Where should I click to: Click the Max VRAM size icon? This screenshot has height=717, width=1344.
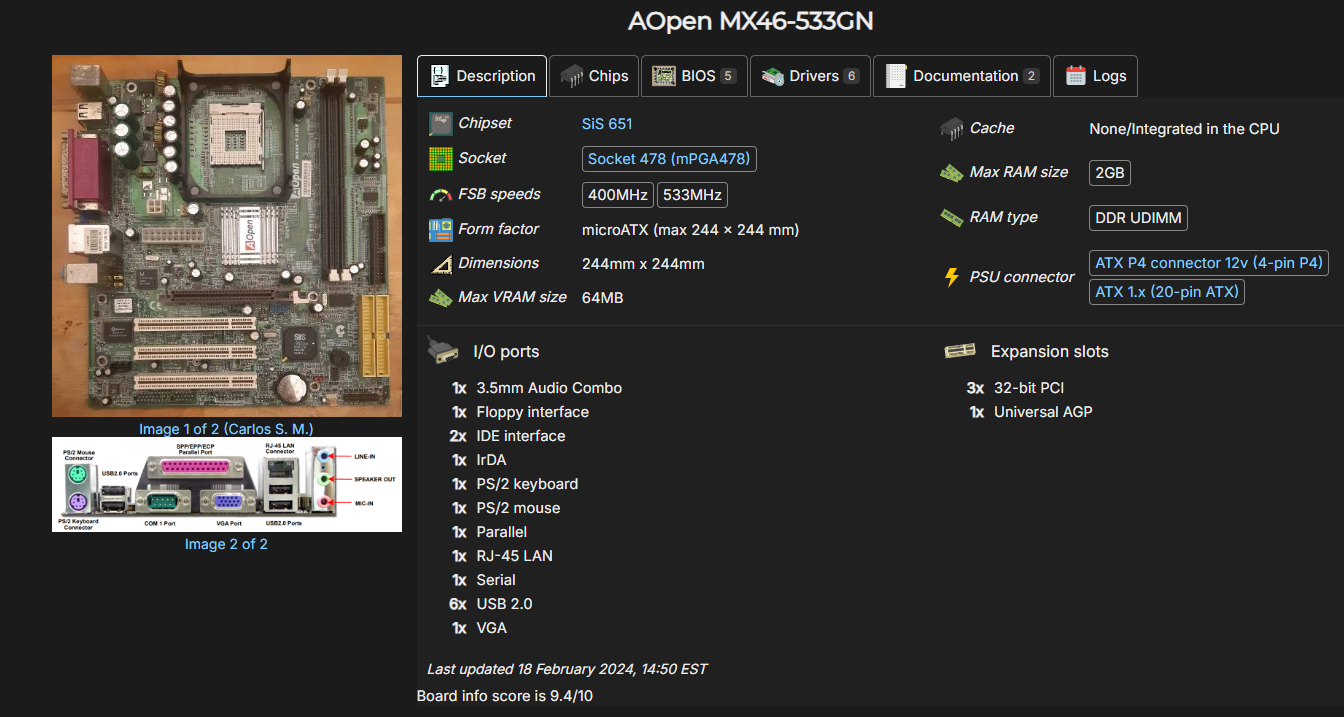point(440,297)
